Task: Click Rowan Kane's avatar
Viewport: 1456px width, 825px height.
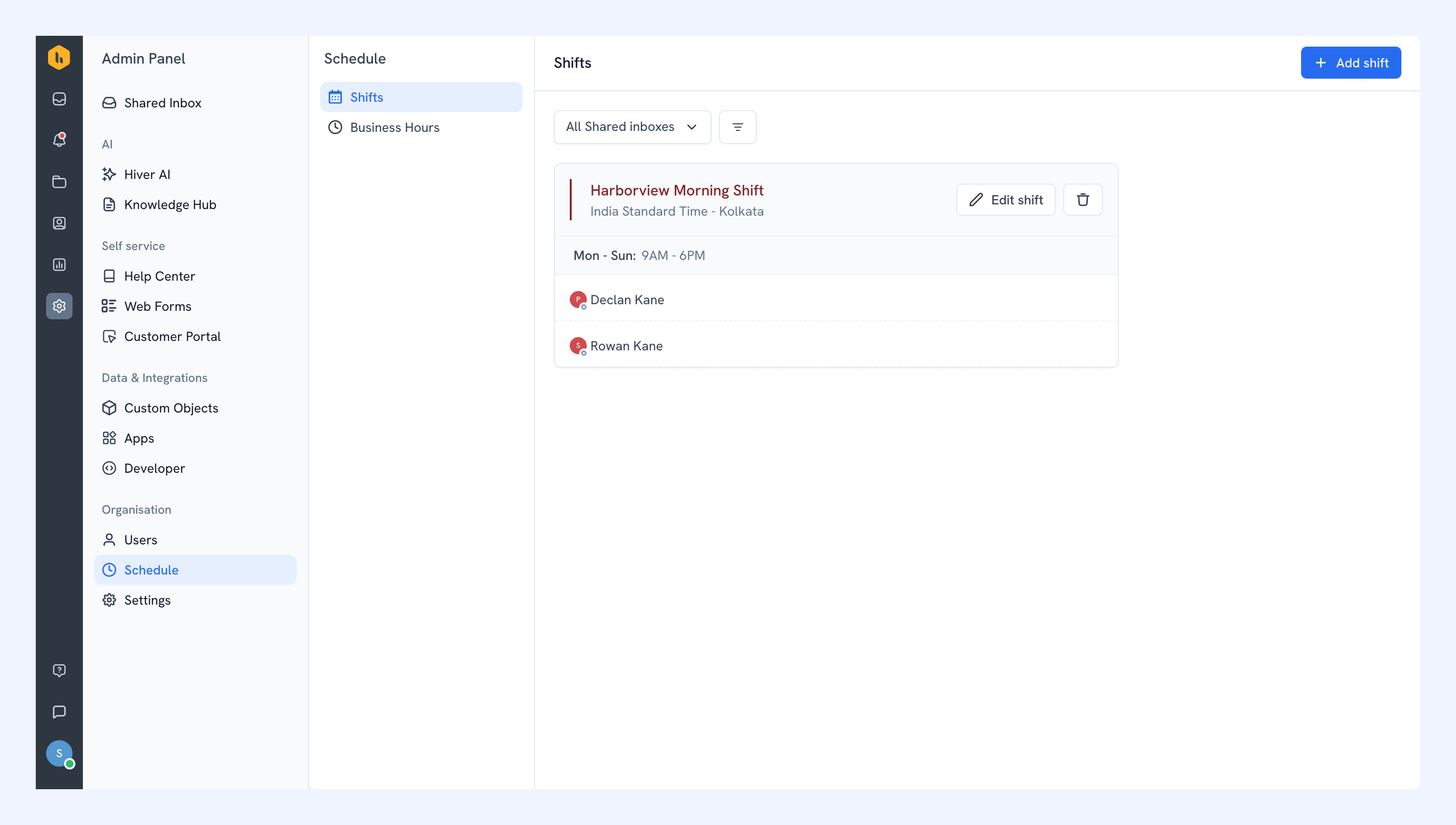Action: click(578, 346)
